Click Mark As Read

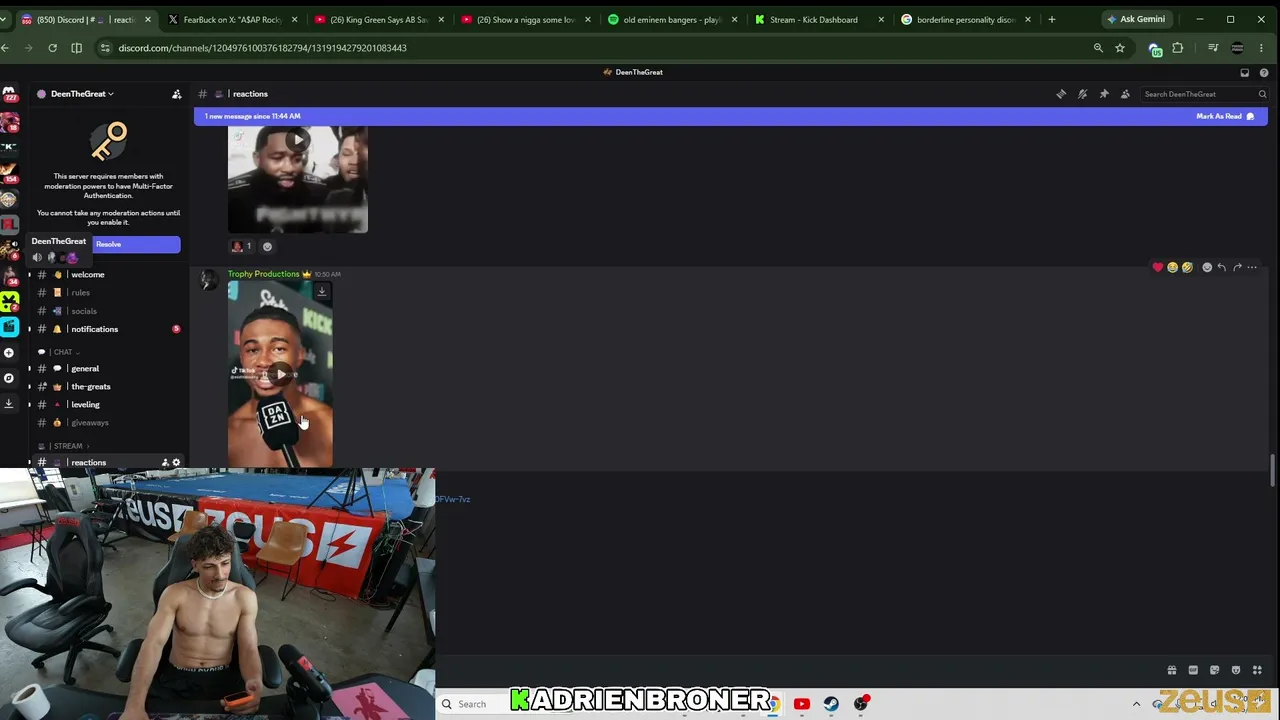click(1225, 116)
